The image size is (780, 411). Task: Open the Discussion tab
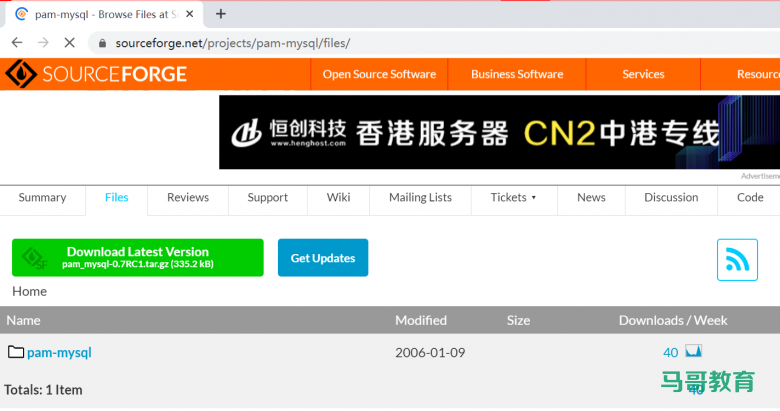[671, 198]
